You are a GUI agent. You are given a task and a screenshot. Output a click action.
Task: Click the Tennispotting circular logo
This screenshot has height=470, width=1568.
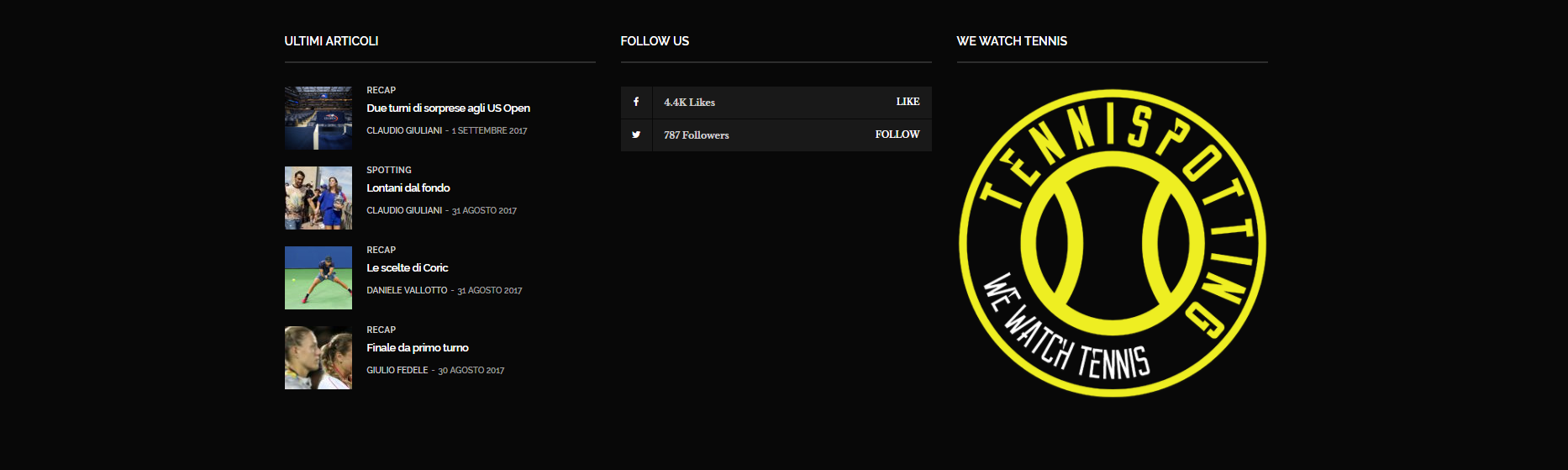click(x=1113, y=243)
